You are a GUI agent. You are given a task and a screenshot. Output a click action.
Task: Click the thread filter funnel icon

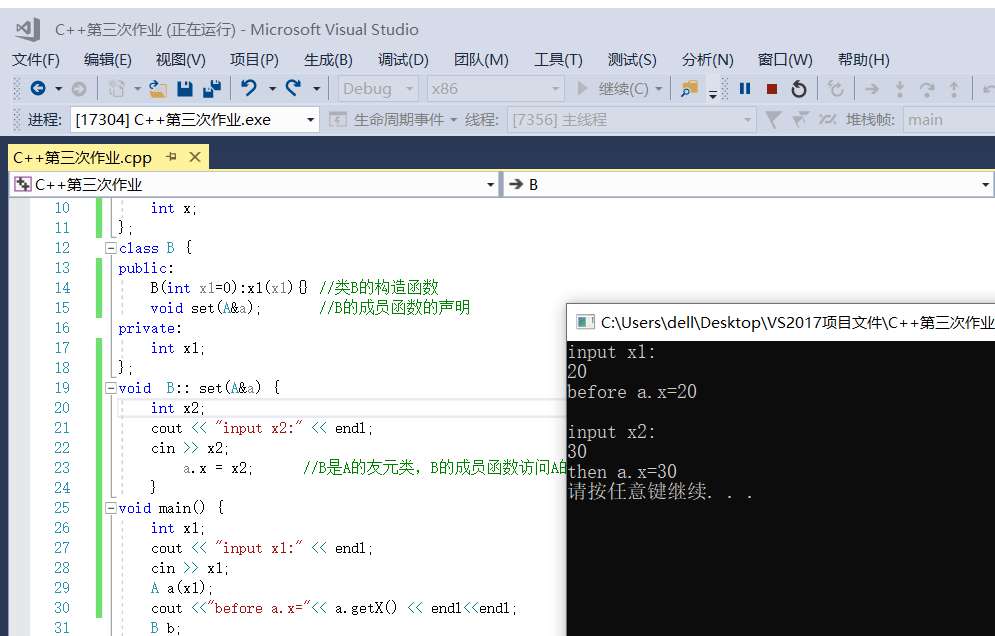tap(772, 119)
